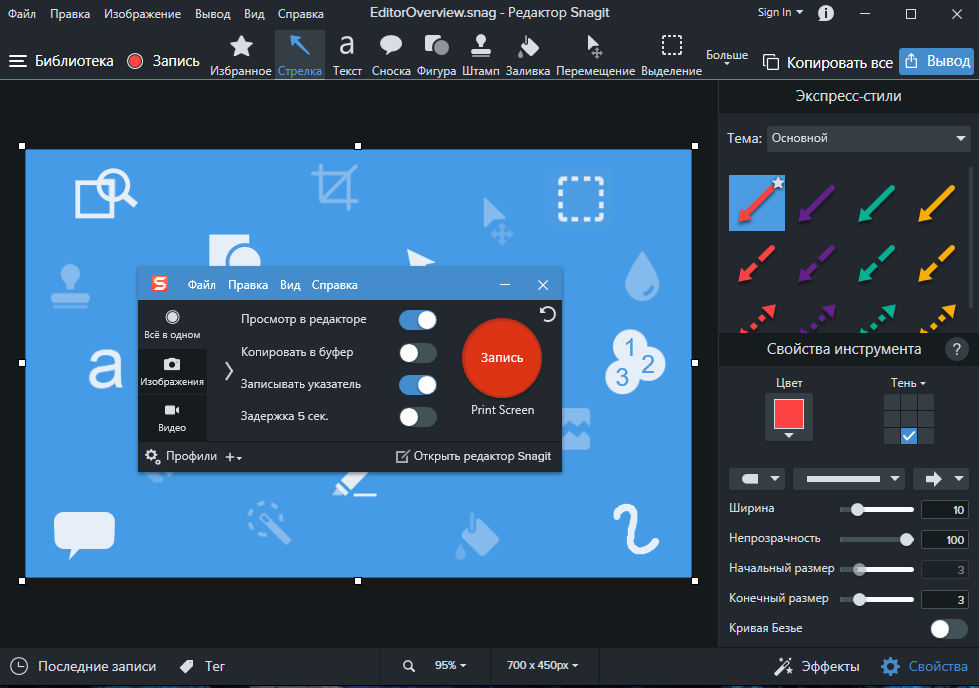Choose the solid purple arrow quick style

817,203
